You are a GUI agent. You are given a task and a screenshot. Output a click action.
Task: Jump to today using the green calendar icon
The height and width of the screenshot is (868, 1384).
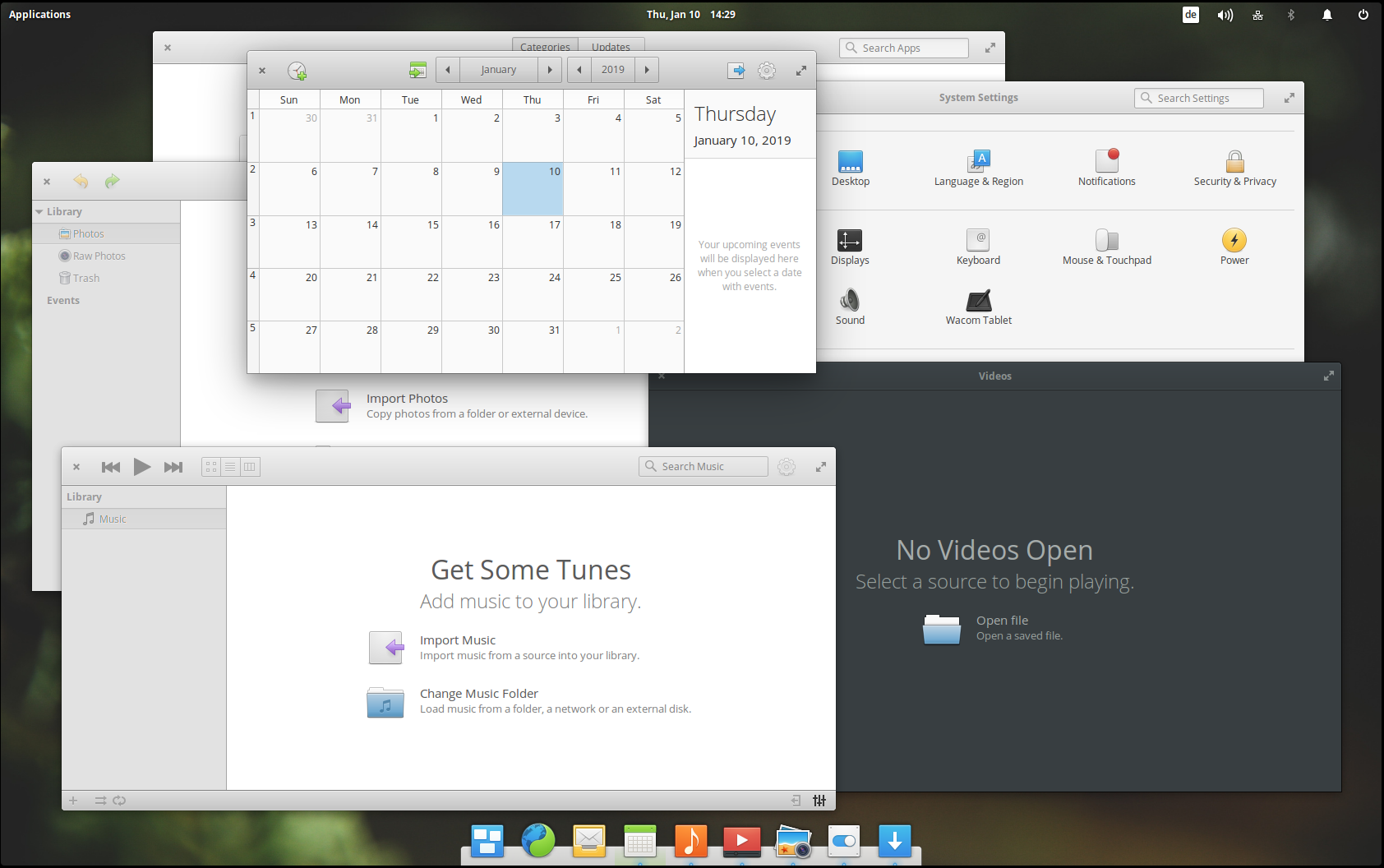[418, 71]
